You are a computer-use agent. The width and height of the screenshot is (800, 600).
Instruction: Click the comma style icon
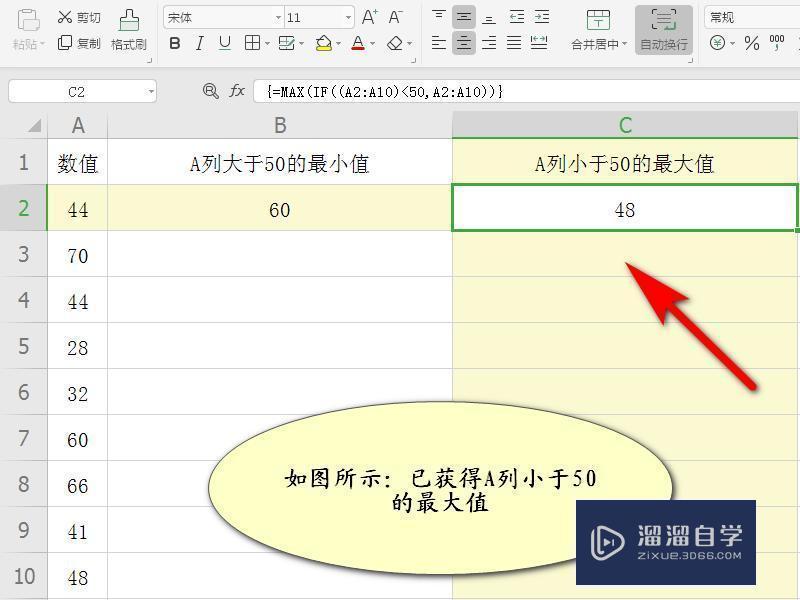(778, 42)
